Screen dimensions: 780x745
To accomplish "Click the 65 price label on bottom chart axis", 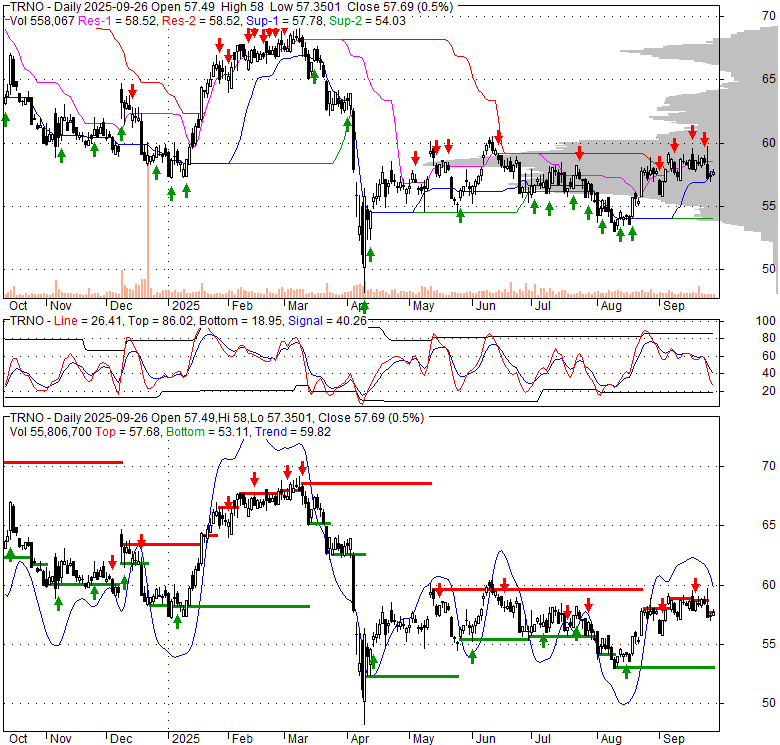I will point(769,525).
